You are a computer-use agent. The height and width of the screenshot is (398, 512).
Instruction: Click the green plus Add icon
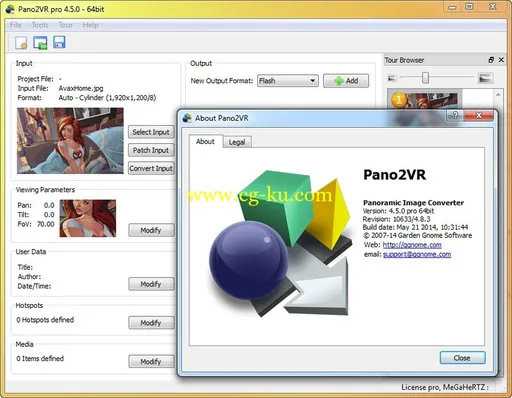[x=339, y=81]
